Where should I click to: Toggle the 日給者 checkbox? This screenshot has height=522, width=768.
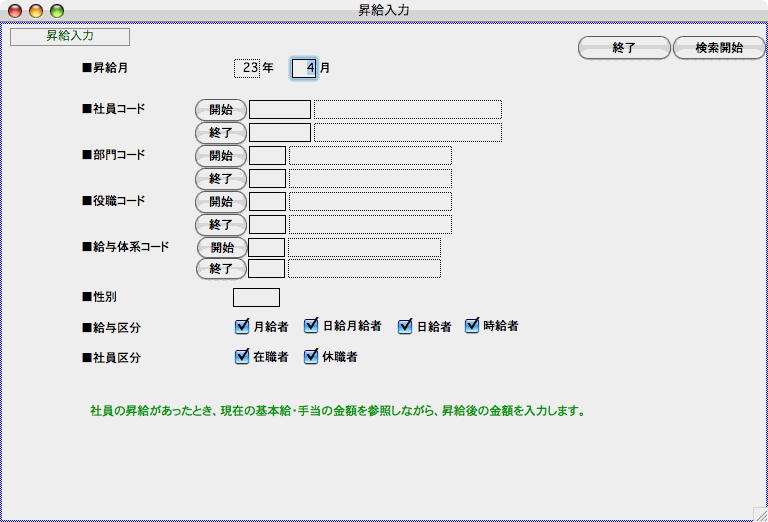point(405,326)
